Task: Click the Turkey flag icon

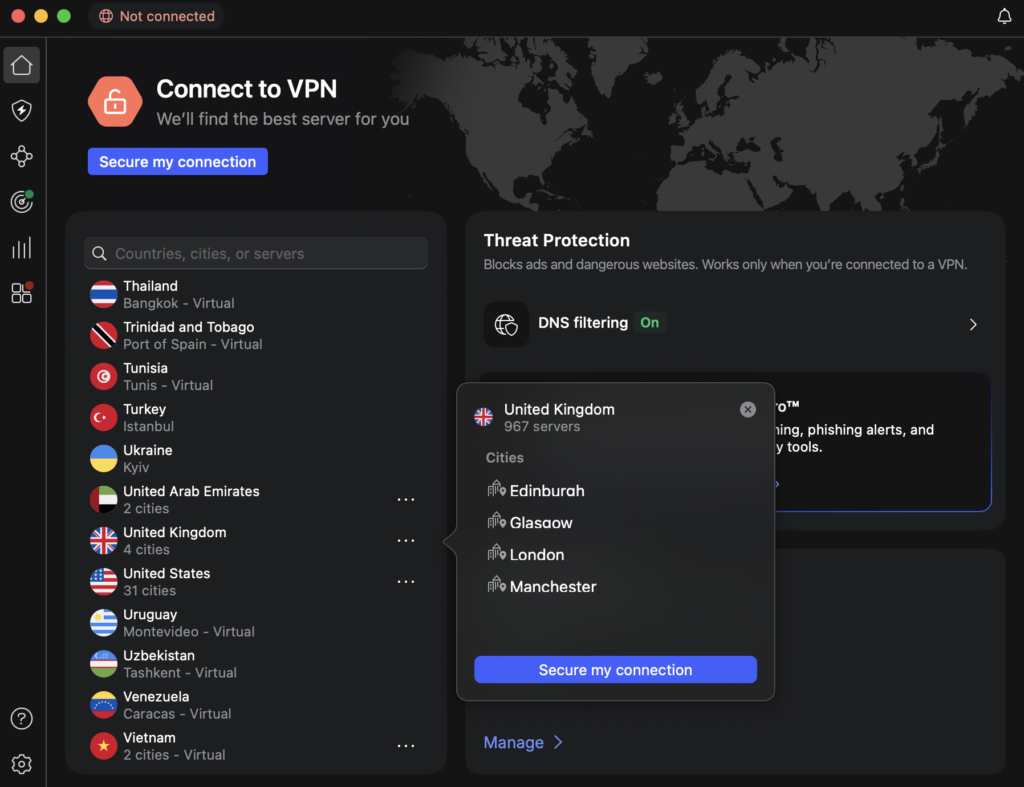Action: 104,418
